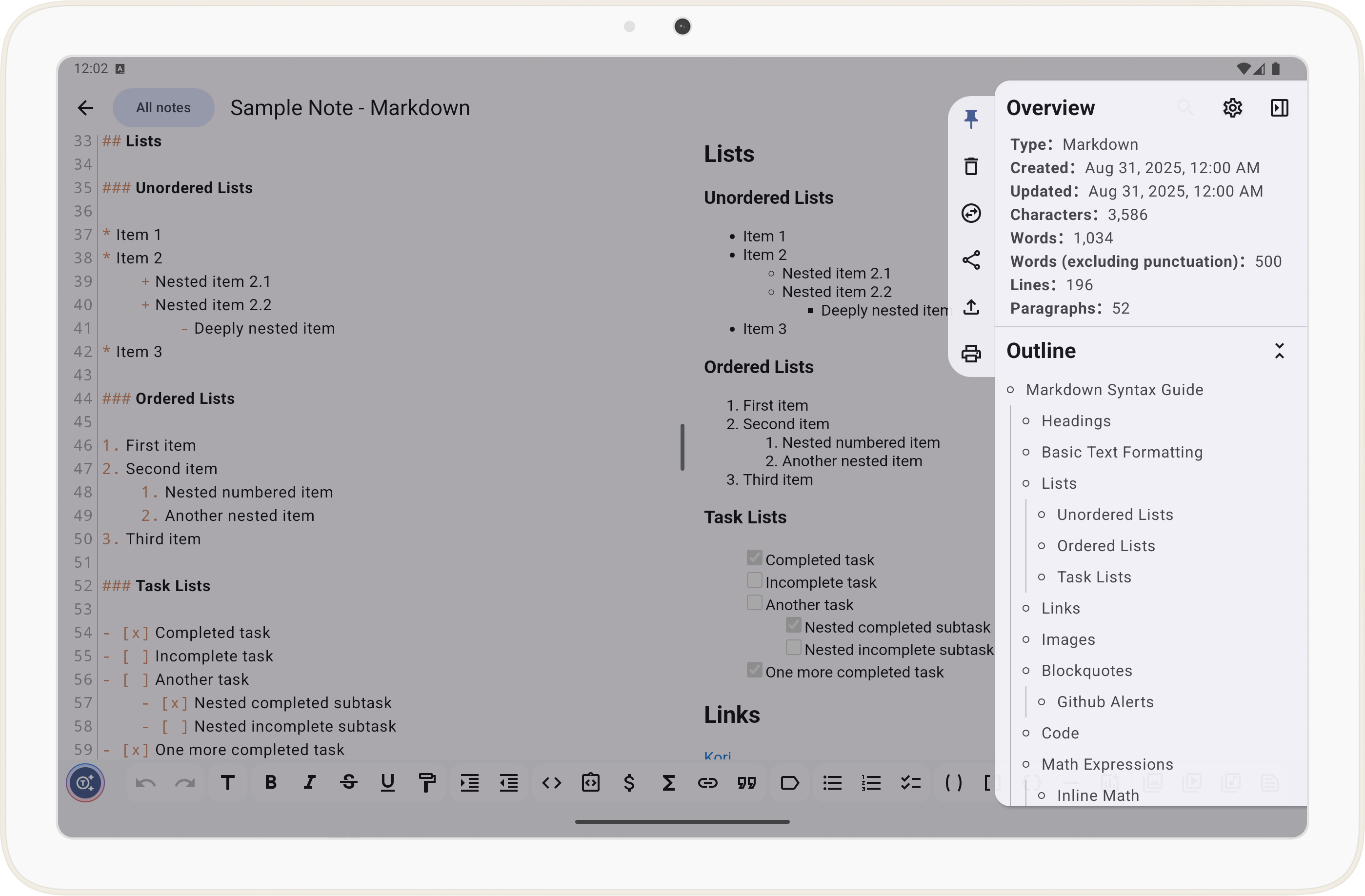Jump to Headings in outline
This screenshot has height=896, width=1365.
(x=1076, y=421)
